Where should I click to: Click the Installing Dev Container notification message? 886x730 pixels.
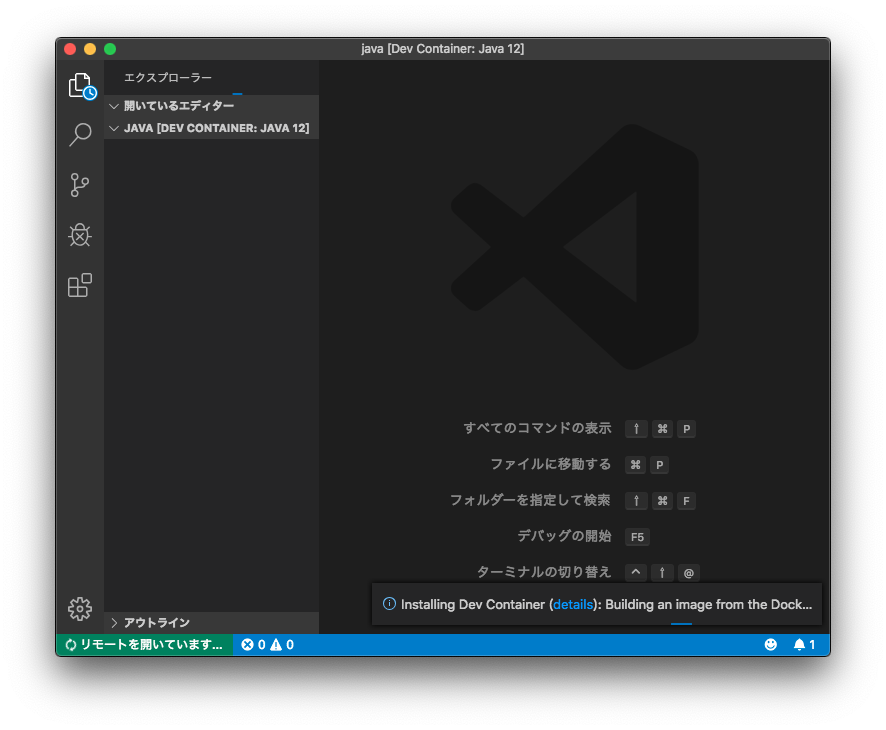point(606,605)
